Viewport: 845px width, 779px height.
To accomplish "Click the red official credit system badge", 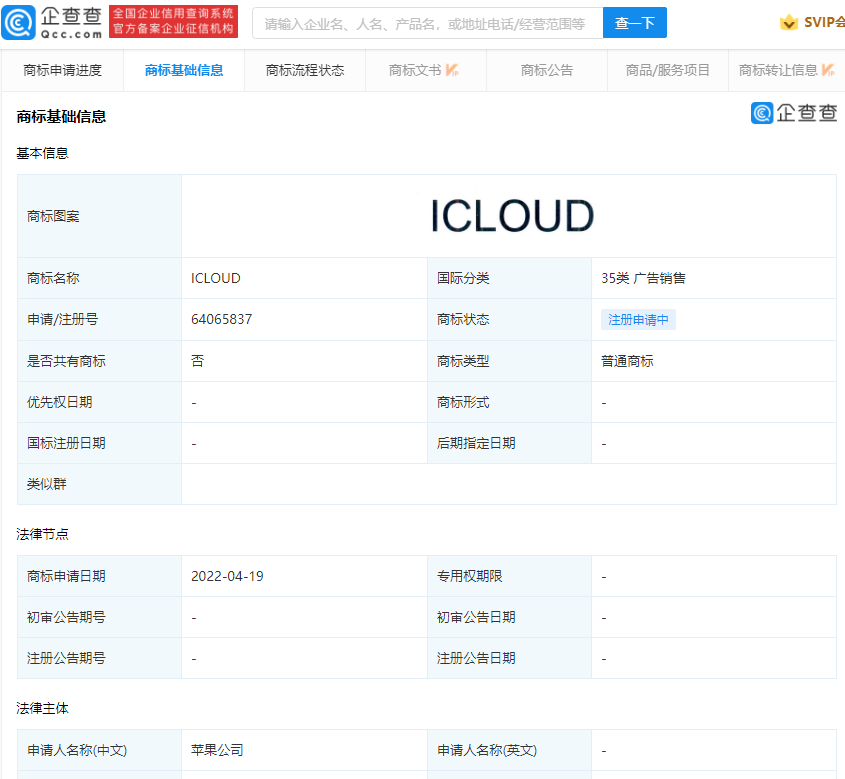I will [x=174, y=22].
